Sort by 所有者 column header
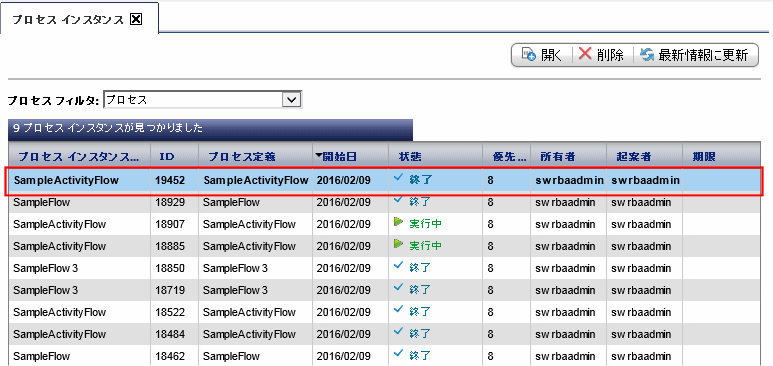This screenshot has height=366, width=773. 569,157
